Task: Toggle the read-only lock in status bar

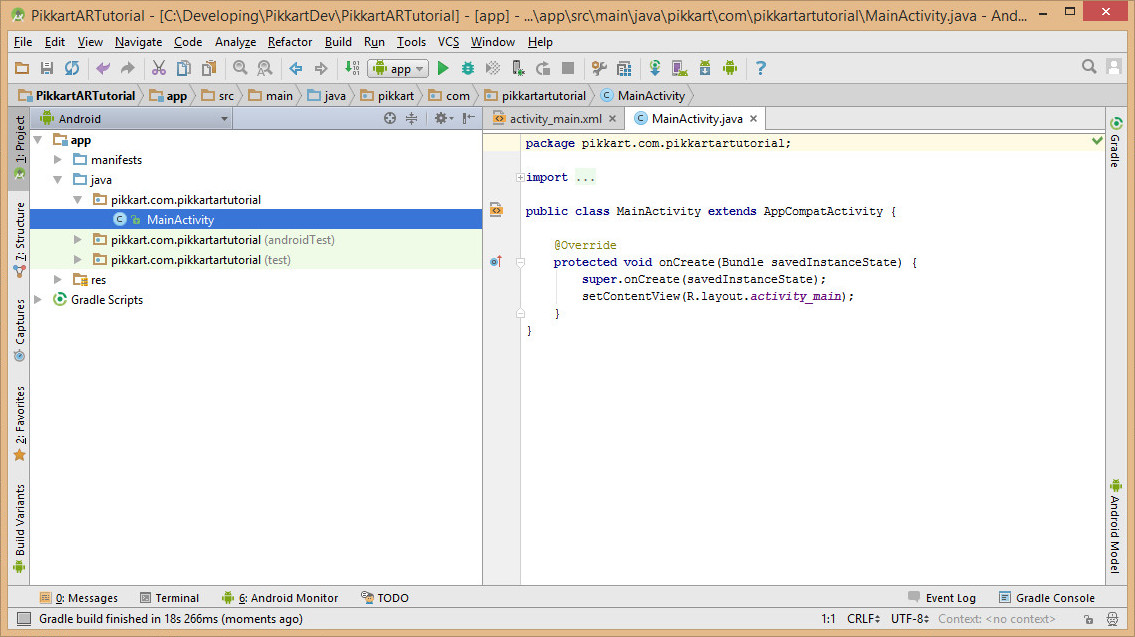Action: coord(1088,619)
